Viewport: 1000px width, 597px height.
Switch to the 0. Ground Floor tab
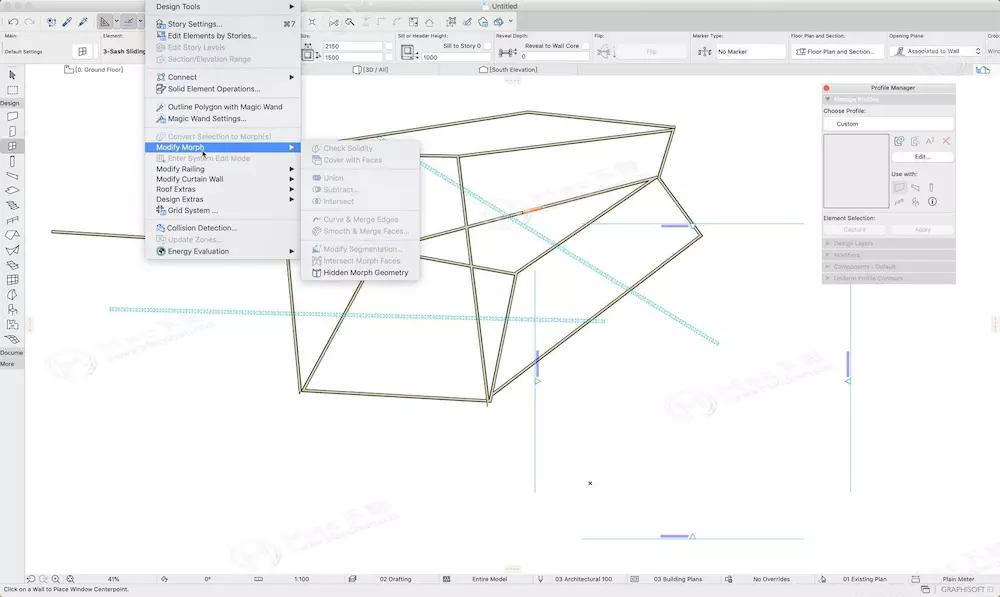pos(94,70)
